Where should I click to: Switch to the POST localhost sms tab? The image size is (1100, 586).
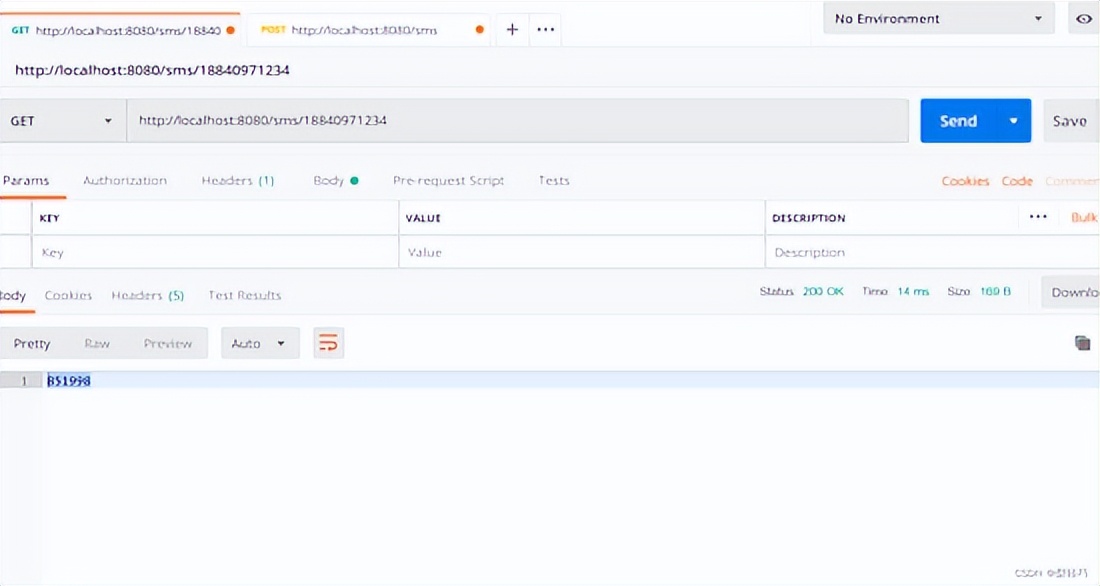[367, 30]
